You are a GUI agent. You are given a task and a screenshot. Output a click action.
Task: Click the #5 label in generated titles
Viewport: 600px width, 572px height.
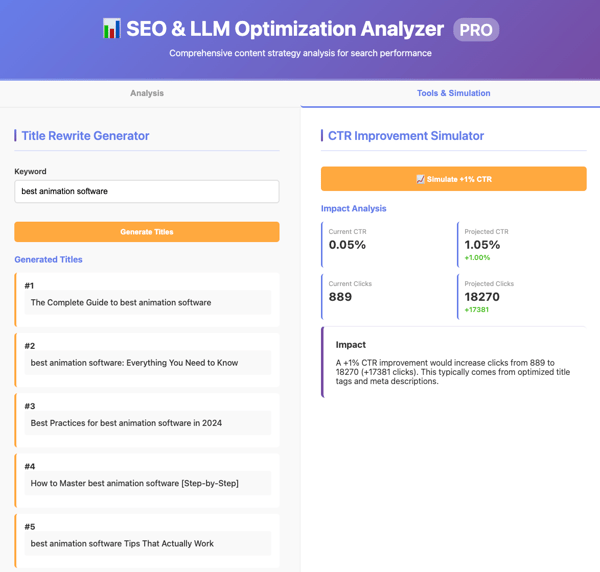[x=29, y=526]
